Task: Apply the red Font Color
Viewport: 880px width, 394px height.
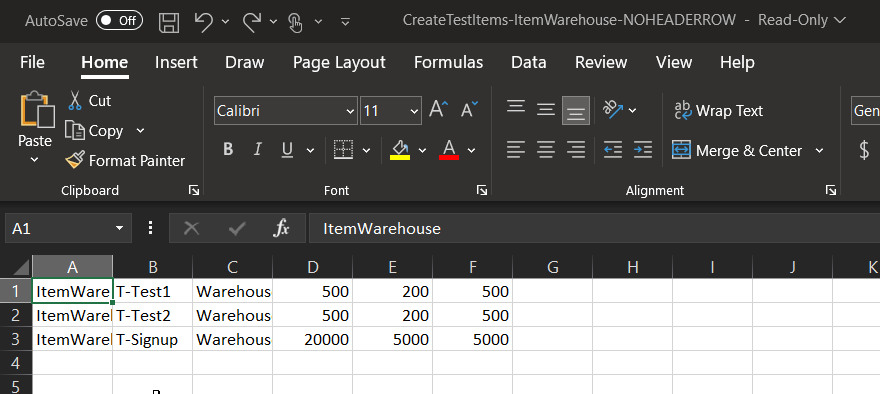Action: click(449, 150)
